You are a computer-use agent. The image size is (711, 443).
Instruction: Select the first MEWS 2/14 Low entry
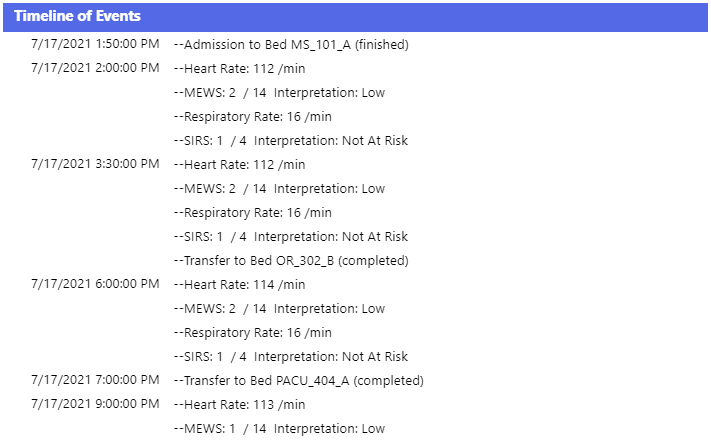(x=279, y=92)
